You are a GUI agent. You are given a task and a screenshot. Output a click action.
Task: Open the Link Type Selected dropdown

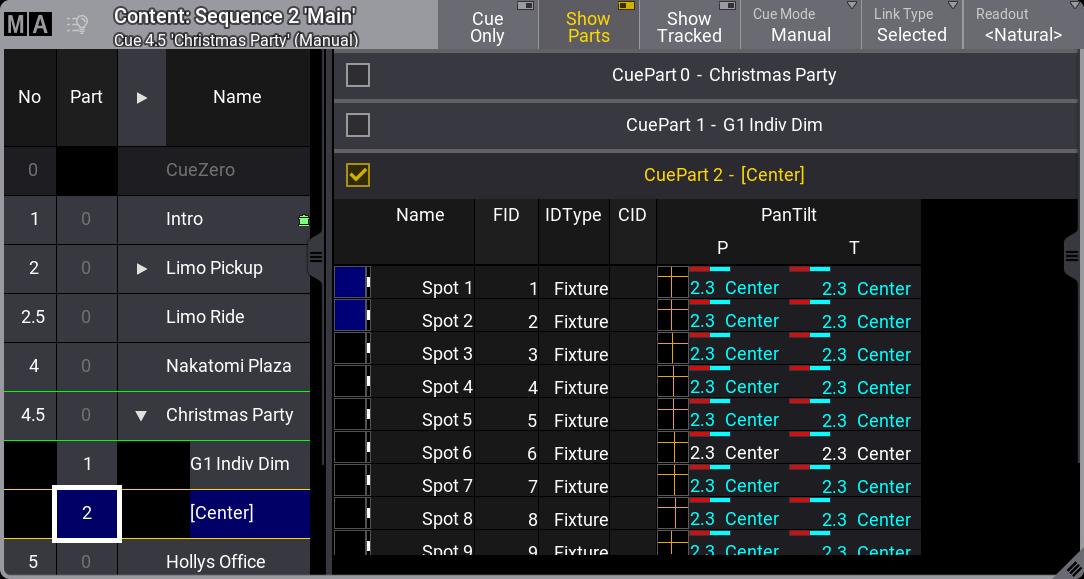point(911,25)
